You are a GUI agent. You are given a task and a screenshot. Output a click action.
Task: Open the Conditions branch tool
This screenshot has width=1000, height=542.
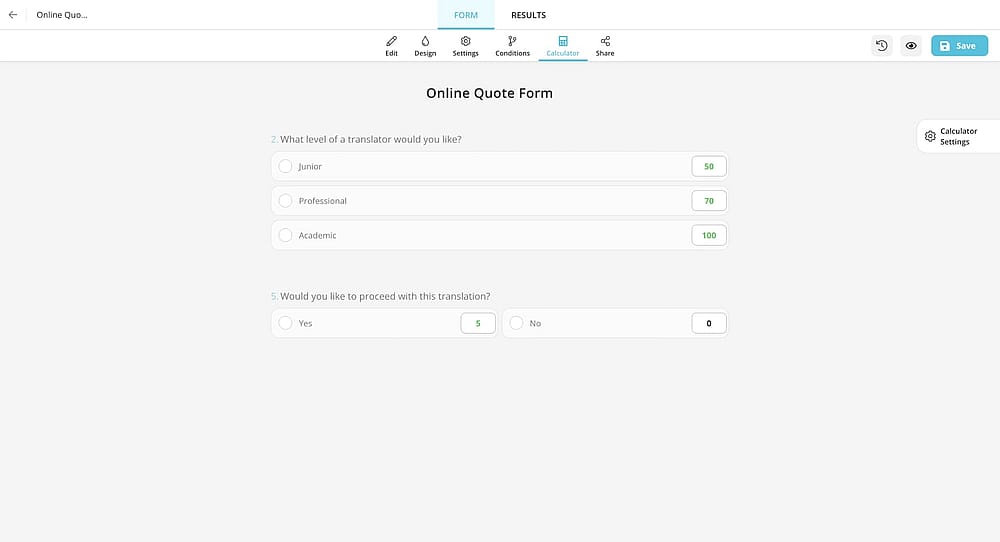[512, 46]
